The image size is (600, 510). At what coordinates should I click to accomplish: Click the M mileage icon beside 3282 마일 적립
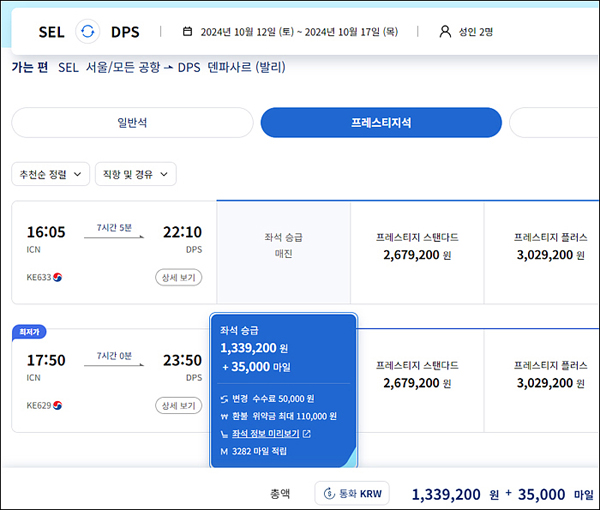[x=224, y=451]
